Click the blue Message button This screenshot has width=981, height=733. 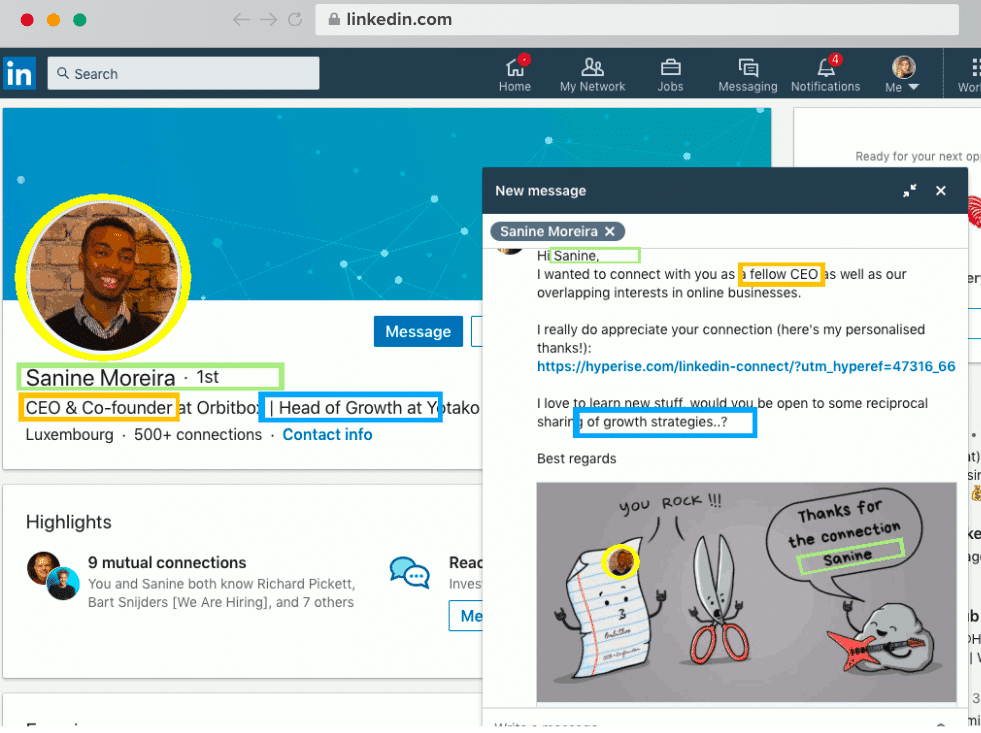click(418, 332)
